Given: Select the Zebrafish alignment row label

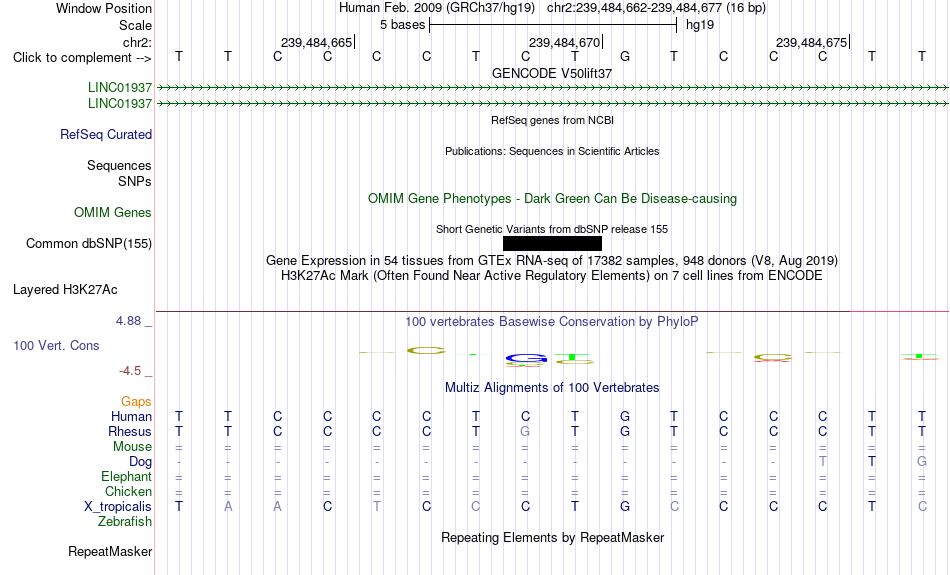Looking at the screenshot, I should pos(125,522).
